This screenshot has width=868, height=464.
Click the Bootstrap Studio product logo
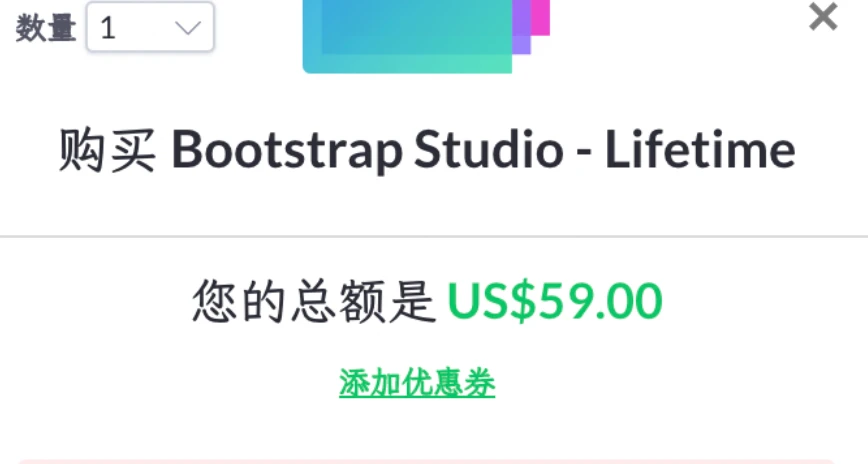(x=426, y=37)
